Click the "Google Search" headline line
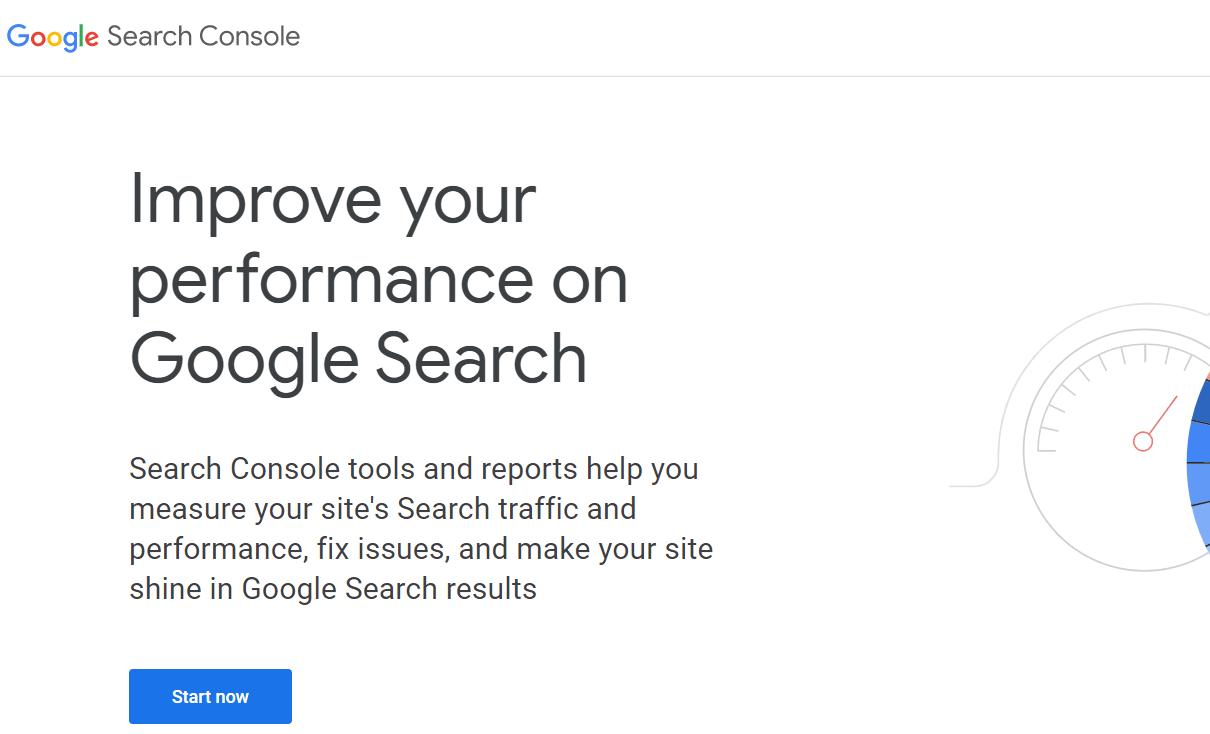Image resolution: width=1210 pixels, height=734 pixels. point(358,358)
